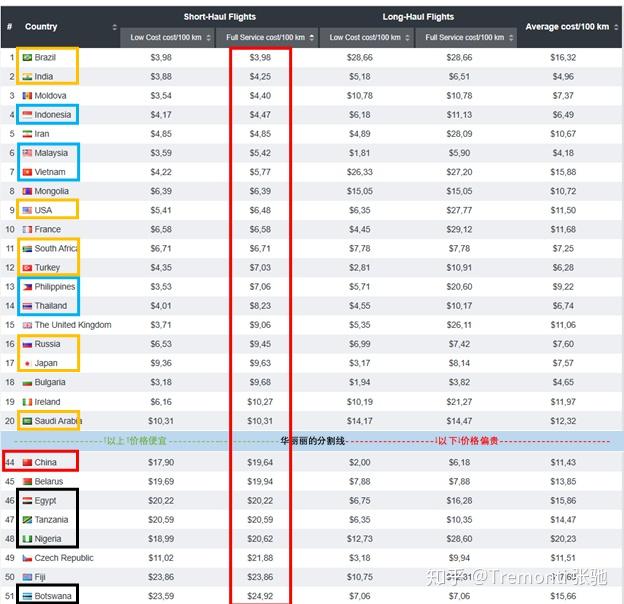This screenshot has width=624, height=604.
Task: Click the Moldova flag icon
Action: (27, 96)
